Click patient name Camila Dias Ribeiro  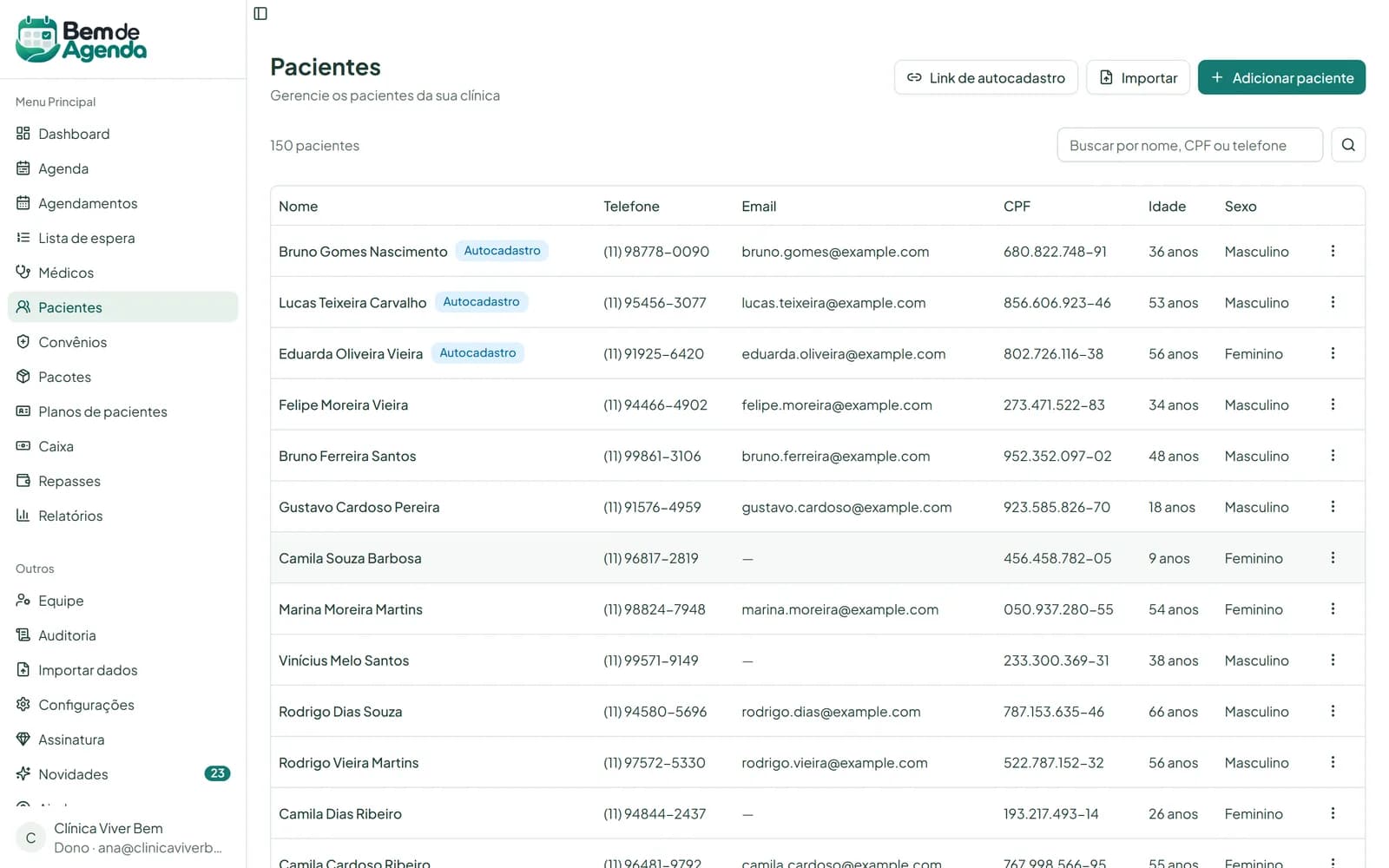tap(340, 814)
